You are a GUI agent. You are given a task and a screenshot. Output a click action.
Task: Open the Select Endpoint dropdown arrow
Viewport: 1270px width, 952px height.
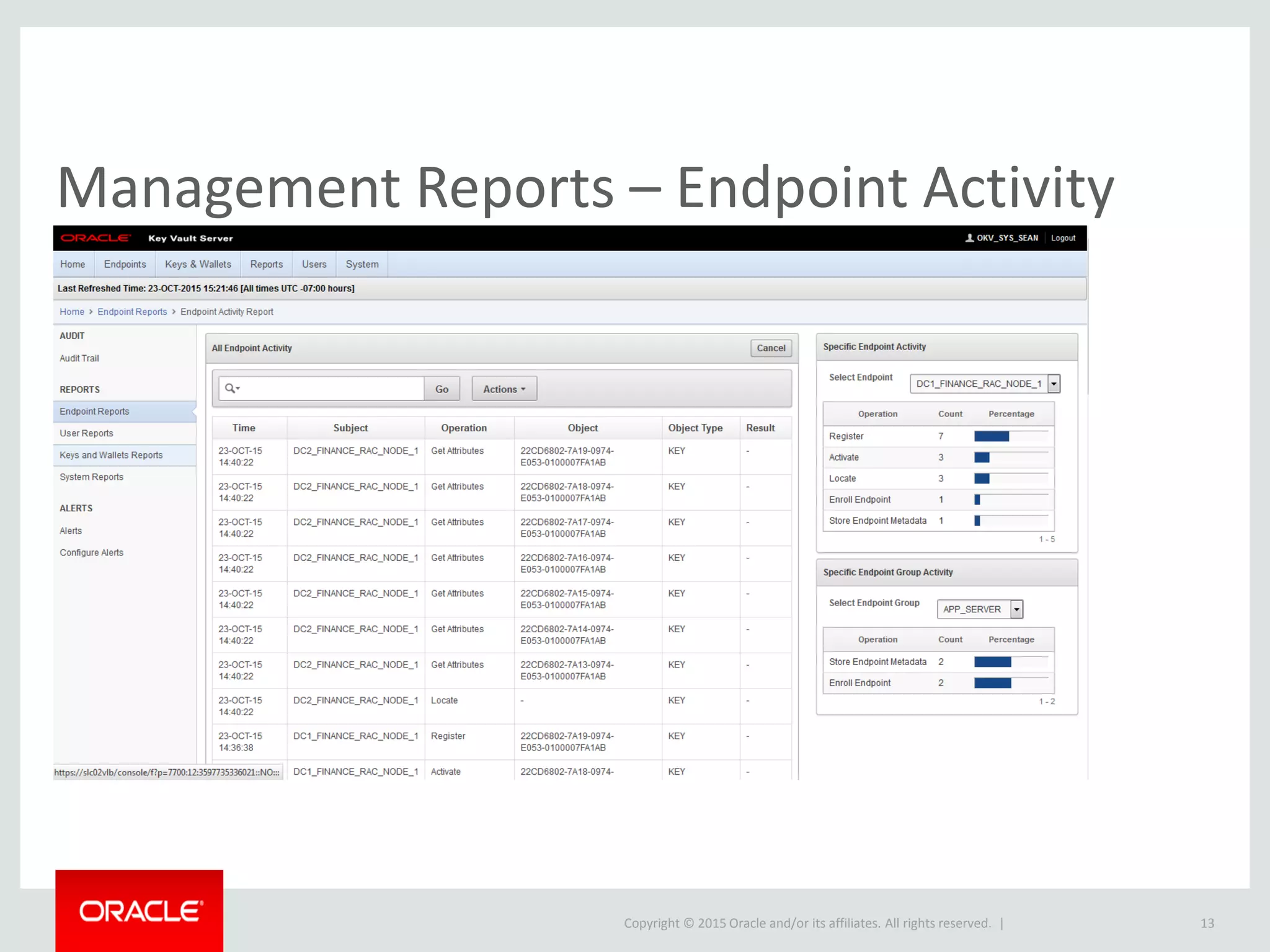click(1054, 384)
